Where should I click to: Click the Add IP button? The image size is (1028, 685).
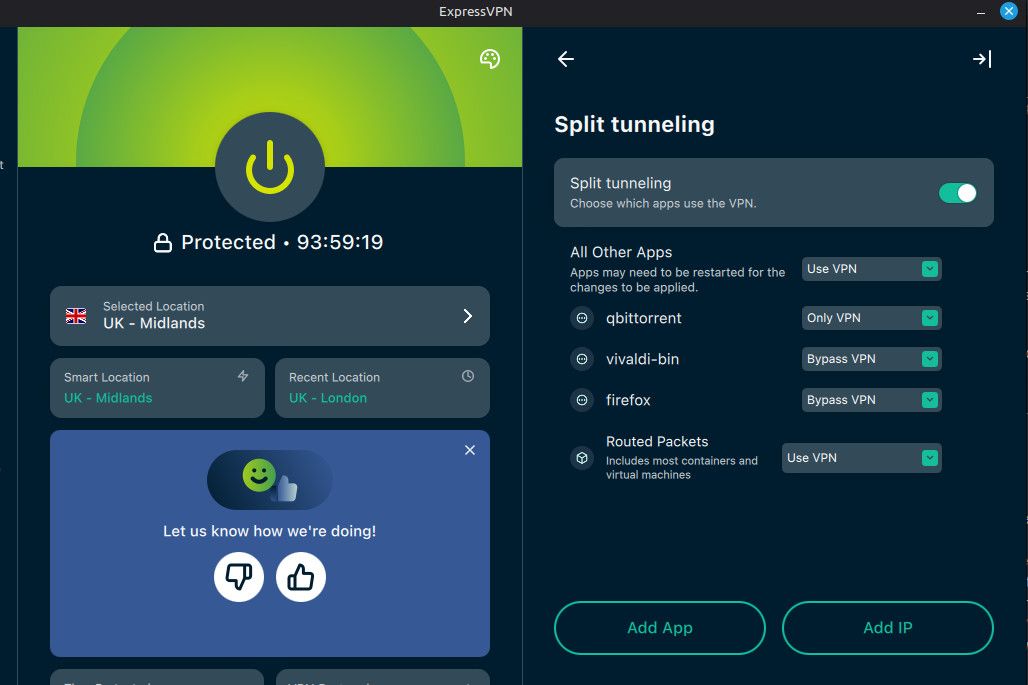coord(888,627)
